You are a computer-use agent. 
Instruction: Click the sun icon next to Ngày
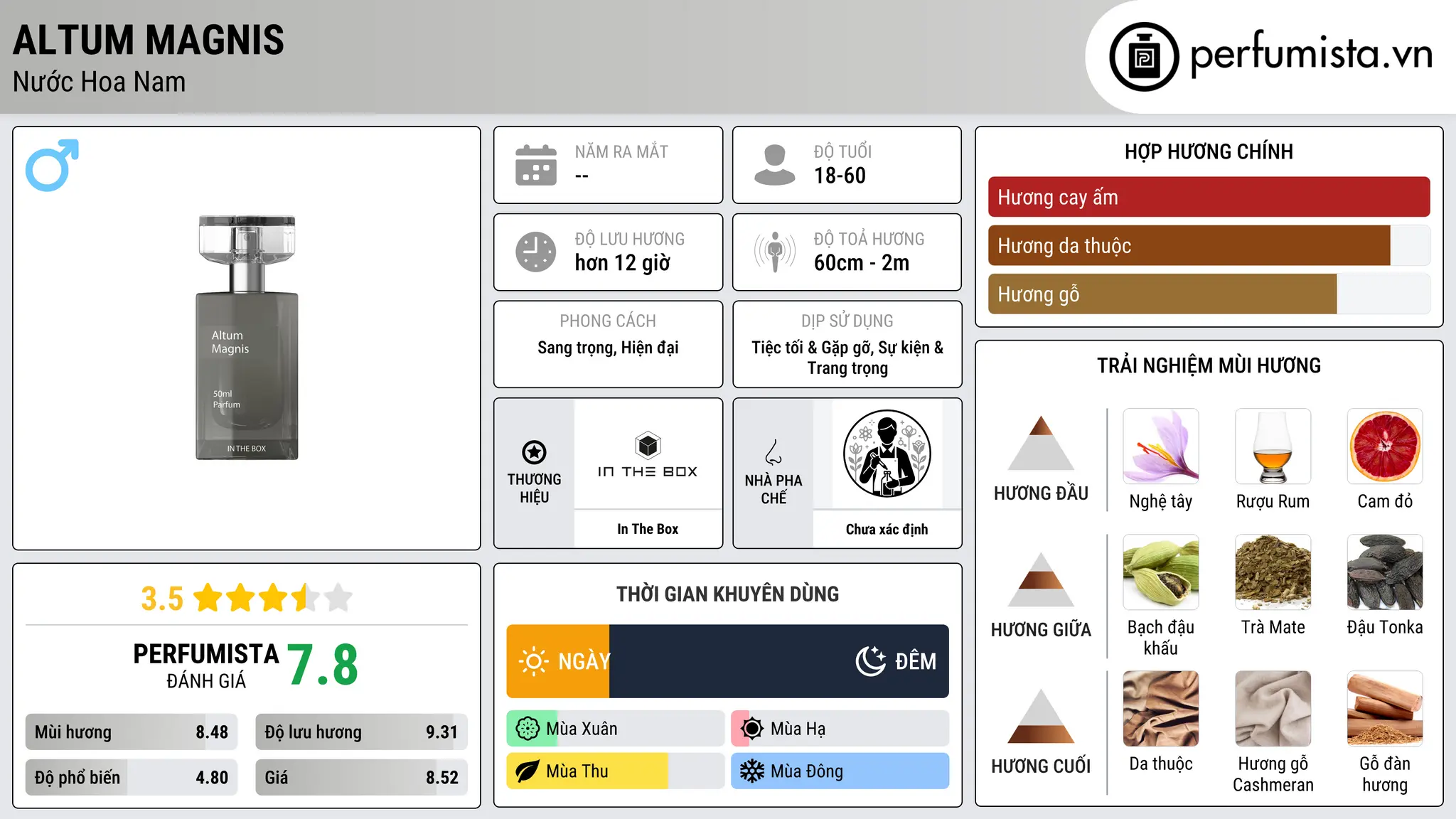point(533,661)
